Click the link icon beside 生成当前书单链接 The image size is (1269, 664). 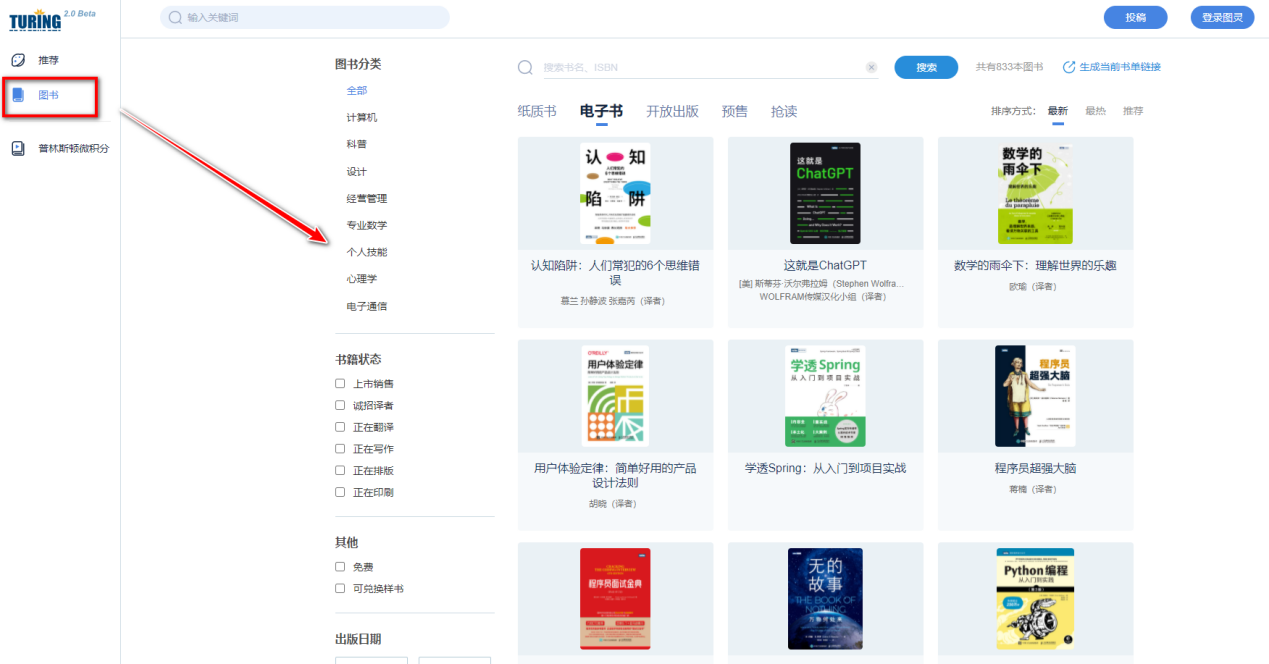click(1068, 67)
